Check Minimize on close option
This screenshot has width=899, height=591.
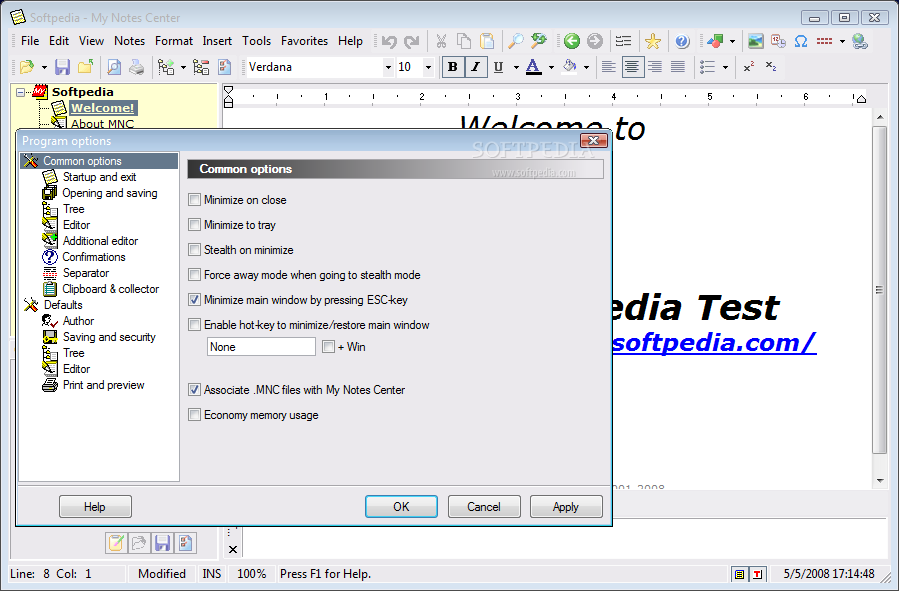(x=194, y=200)
